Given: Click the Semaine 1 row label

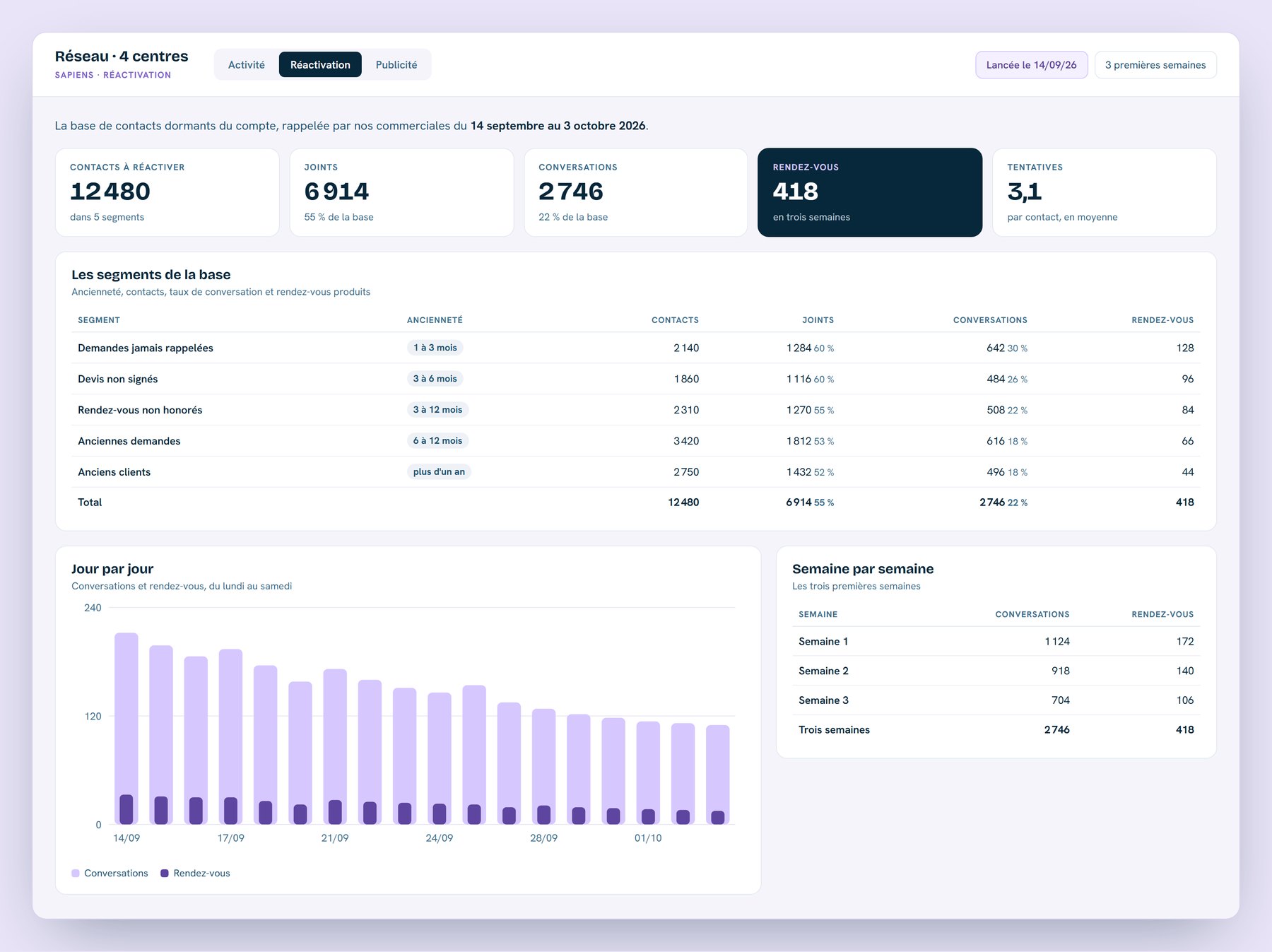Looking at the screenshot, I should pos(823,642).
